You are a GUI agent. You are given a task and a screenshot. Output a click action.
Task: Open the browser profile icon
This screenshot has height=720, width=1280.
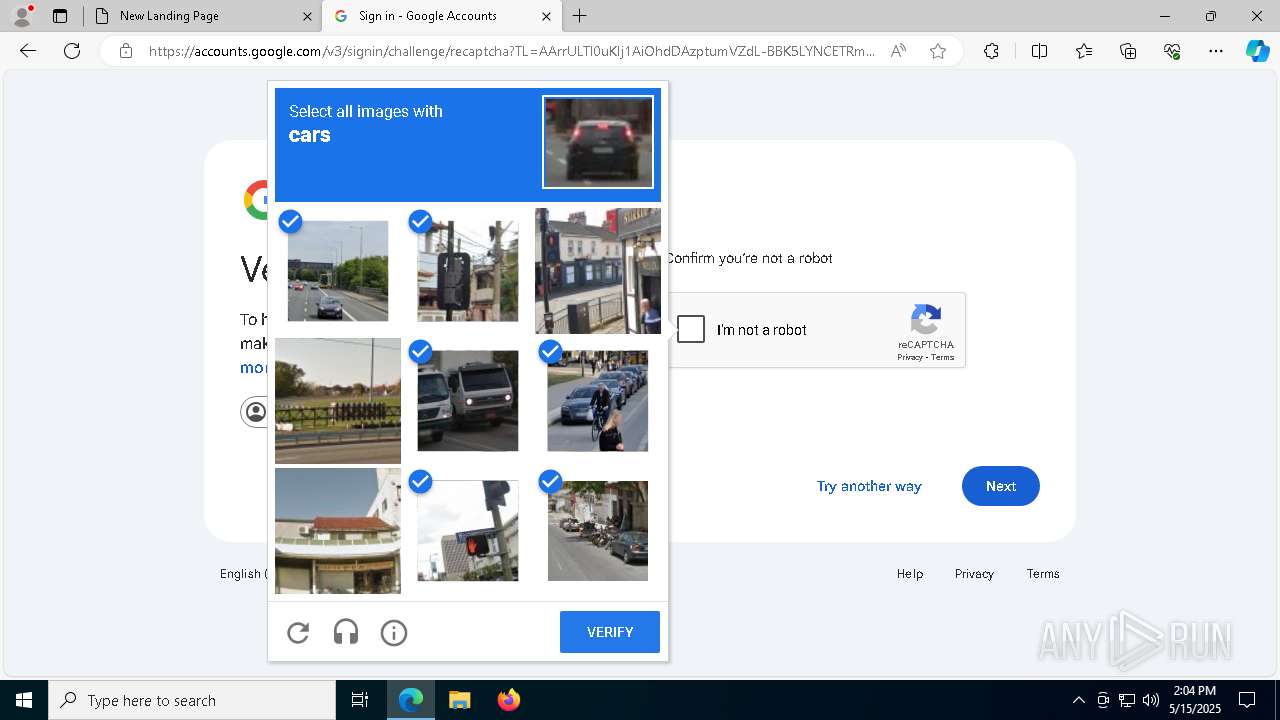[x=22, y=16]
